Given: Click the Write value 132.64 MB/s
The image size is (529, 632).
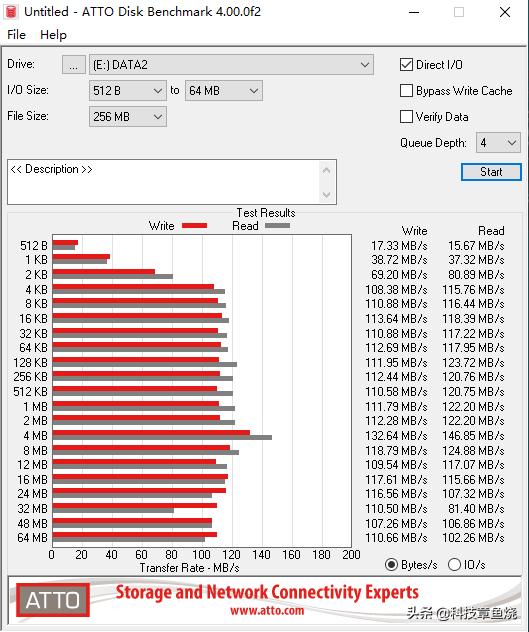Looking at the screenshot, I should point(396,436).
